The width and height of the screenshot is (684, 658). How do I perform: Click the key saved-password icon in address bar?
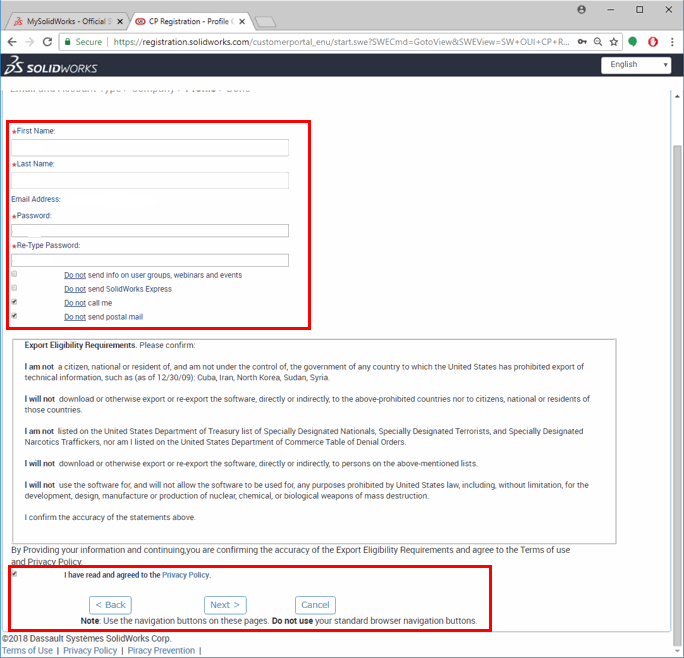tap(578, 42)
